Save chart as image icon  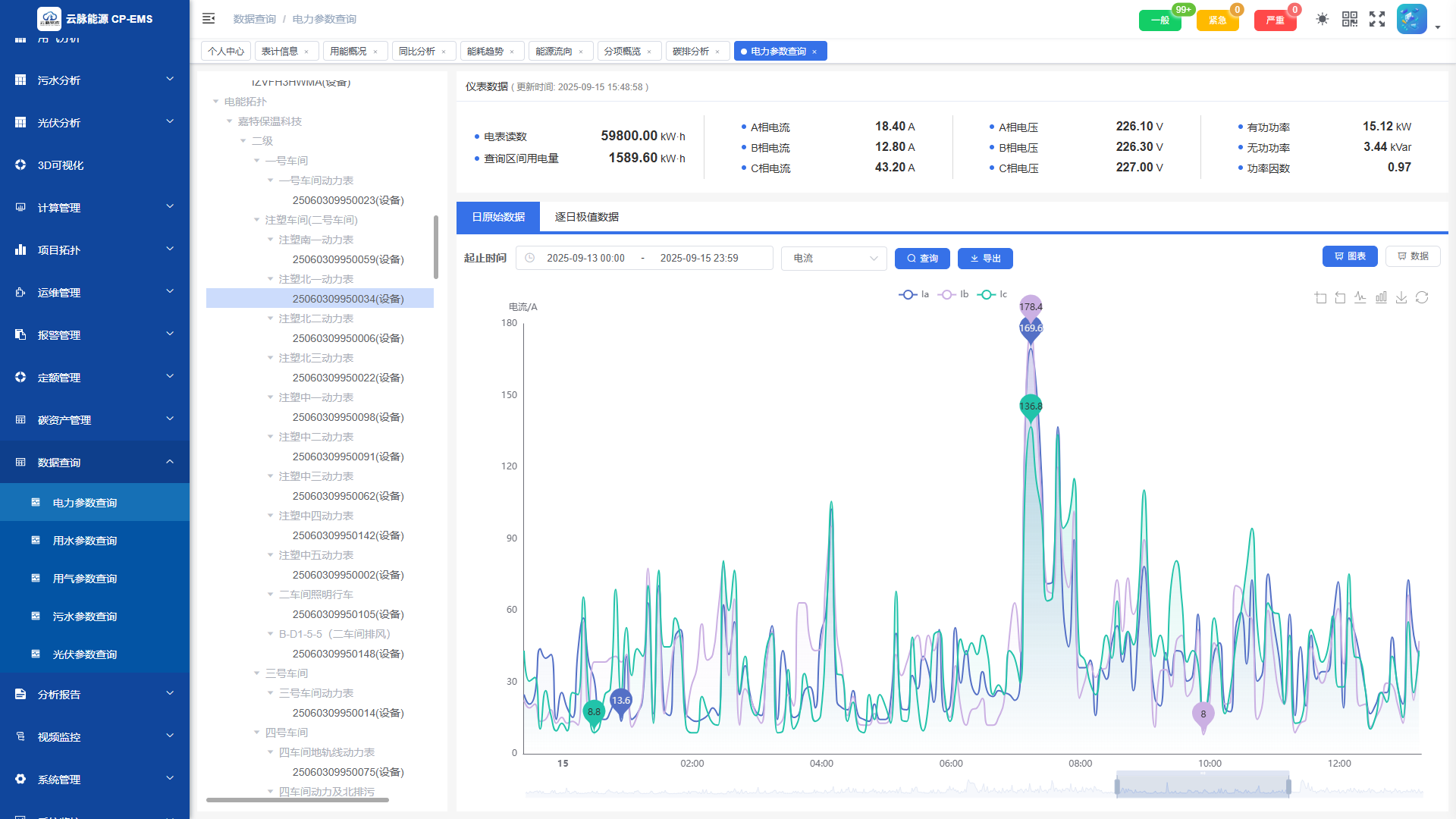click(1401, 298)
